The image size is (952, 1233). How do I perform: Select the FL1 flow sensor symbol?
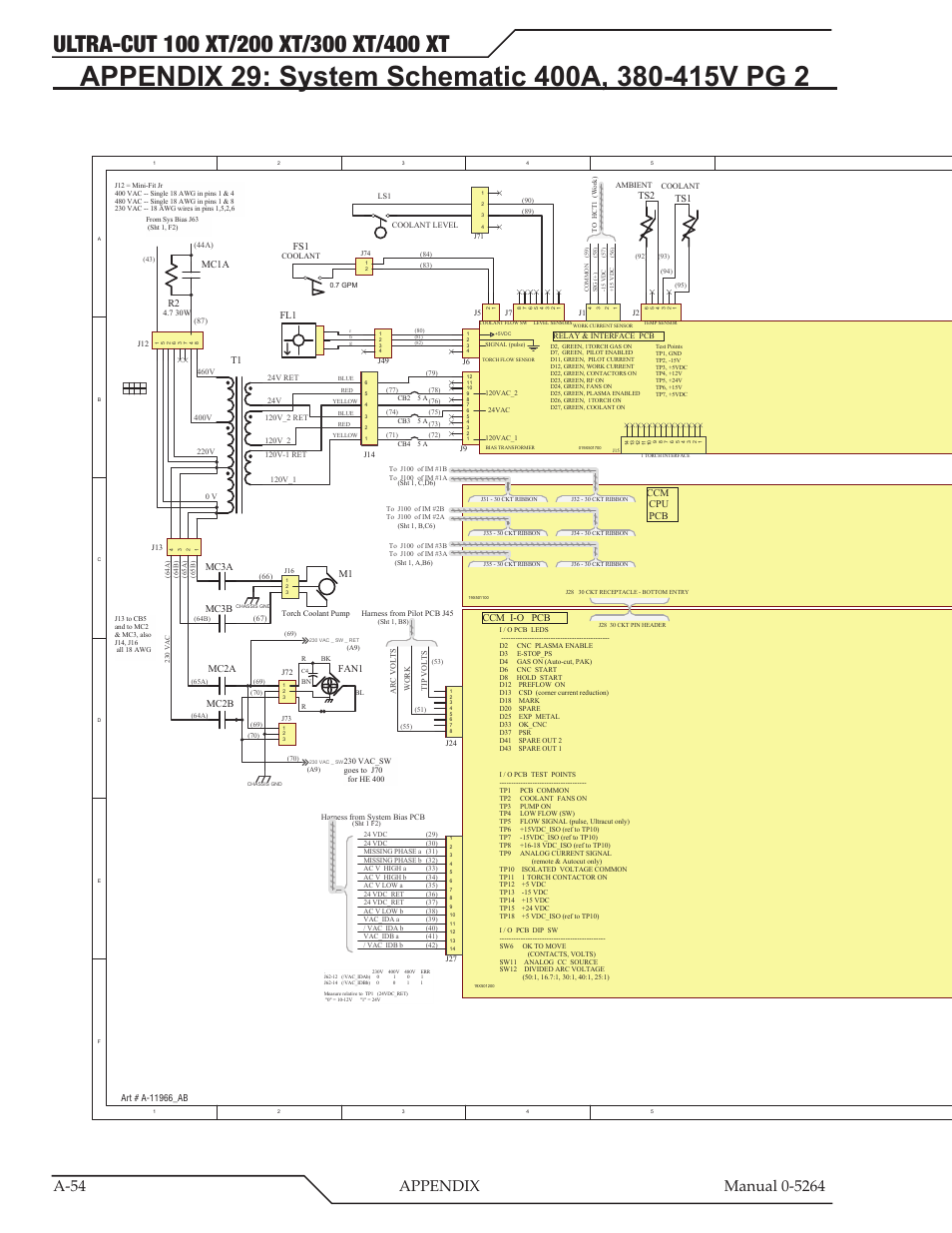pyautogui.click(x=300, y=340)
